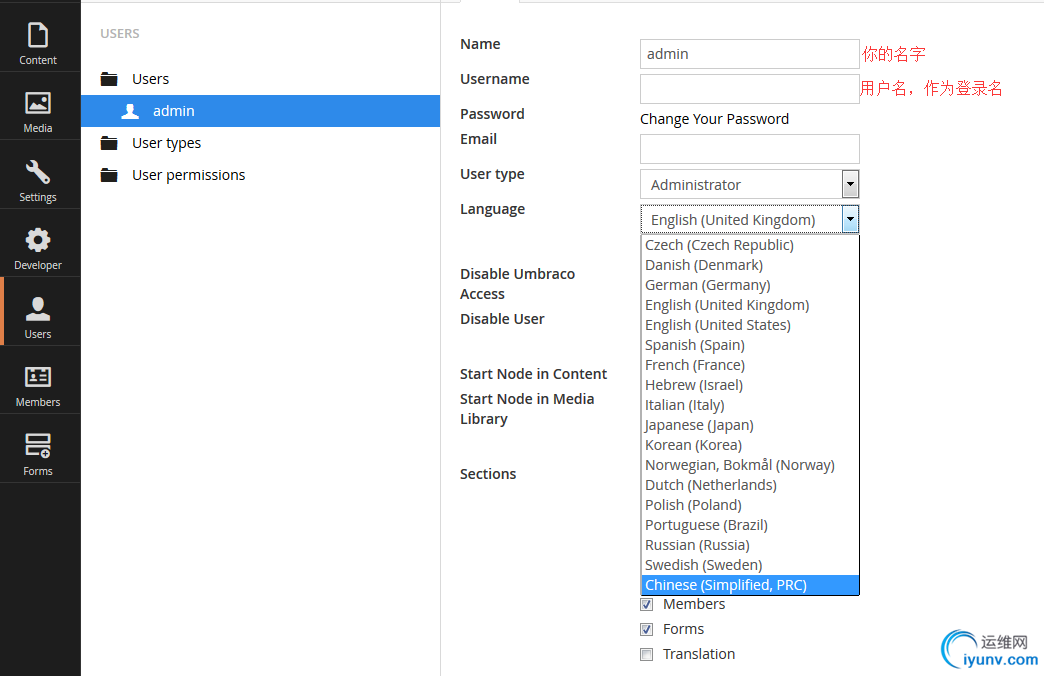Open the Media section icon

[38, 103]
